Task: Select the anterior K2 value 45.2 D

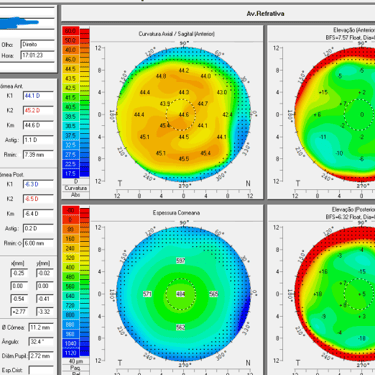Action: [38, 111]
